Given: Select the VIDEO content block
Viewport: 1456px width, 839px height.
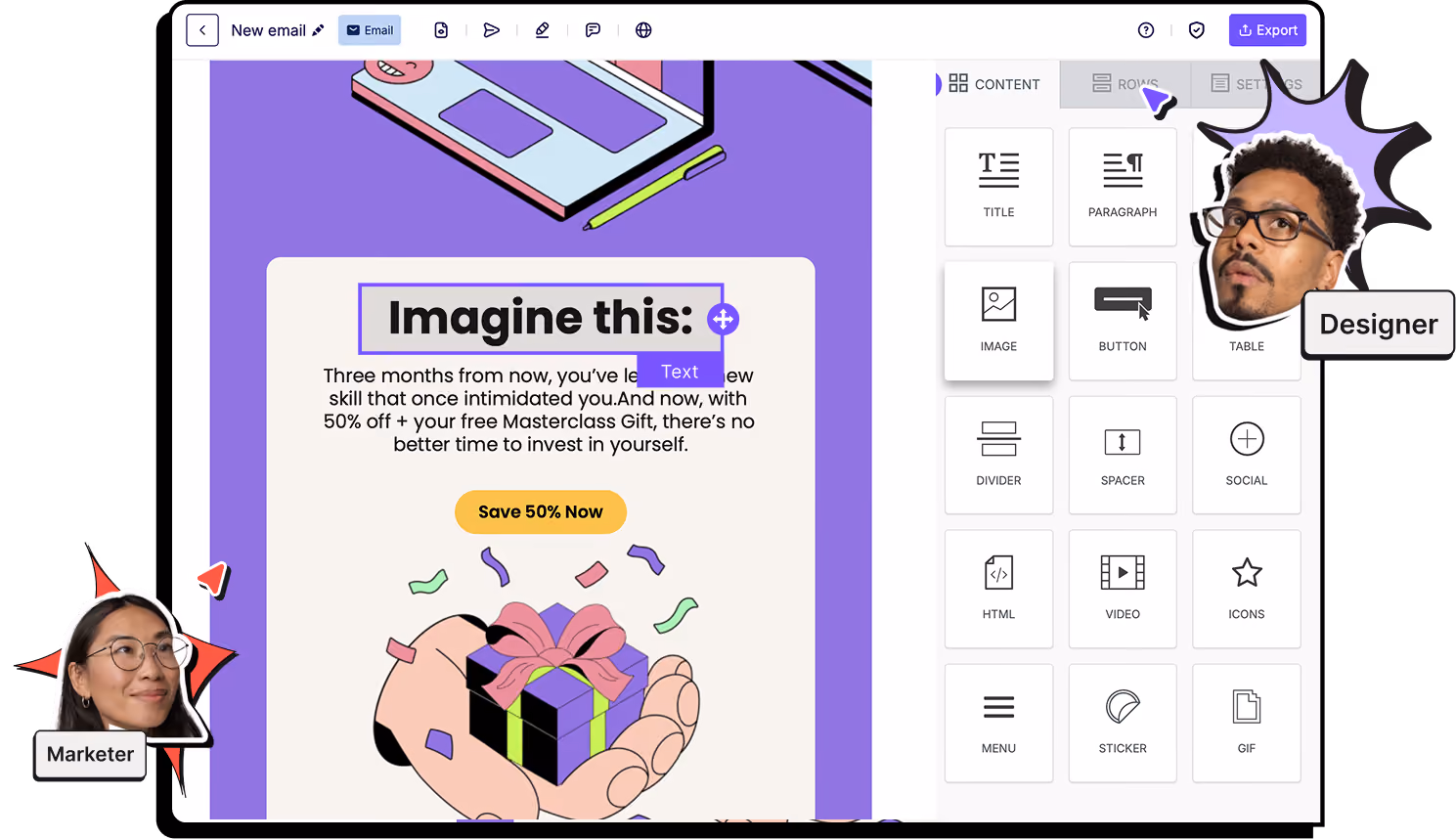Looking at the screenshot, I should (1123, 589).
